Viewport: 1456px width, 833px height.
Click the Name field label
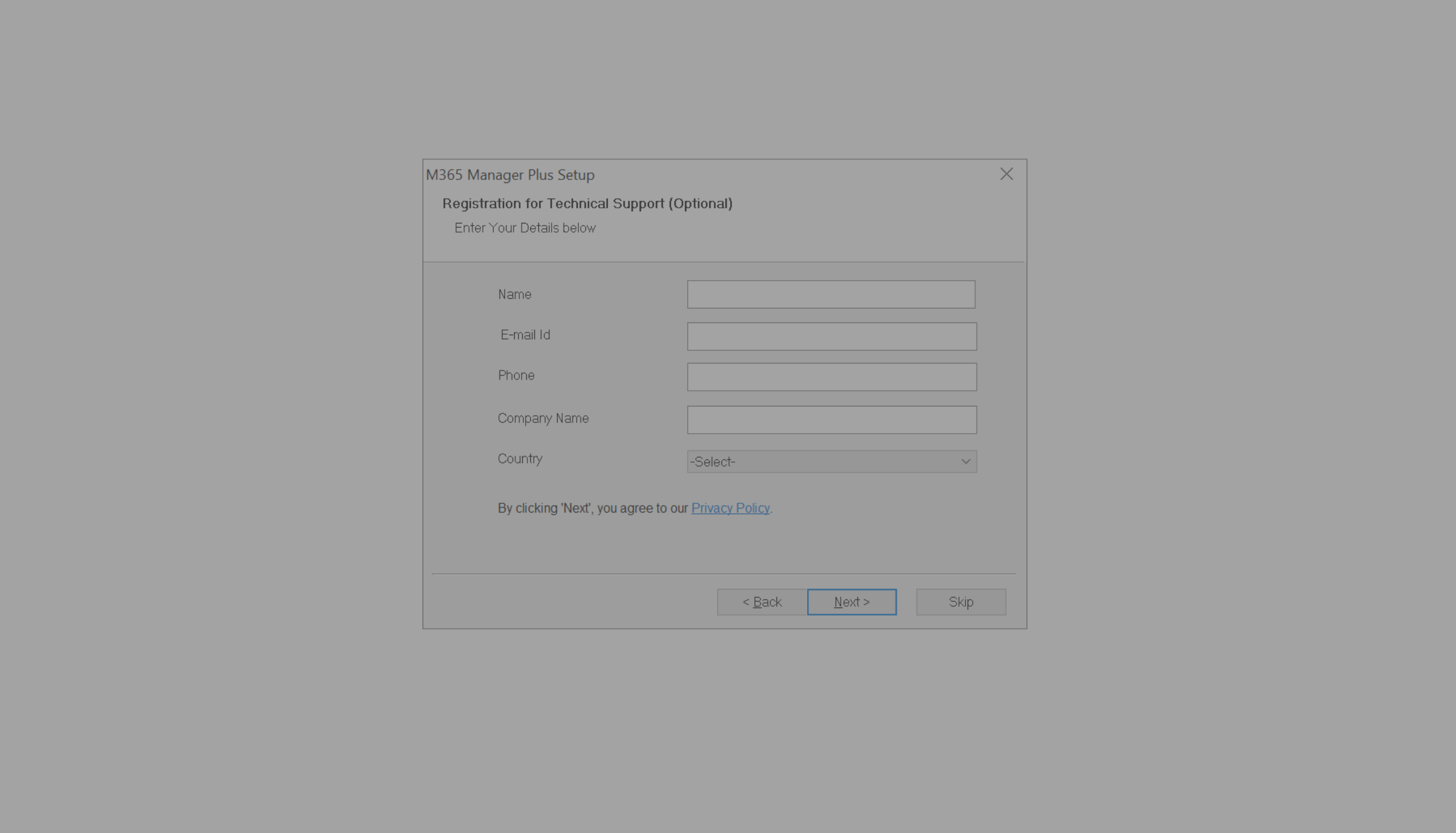point(514,295)
